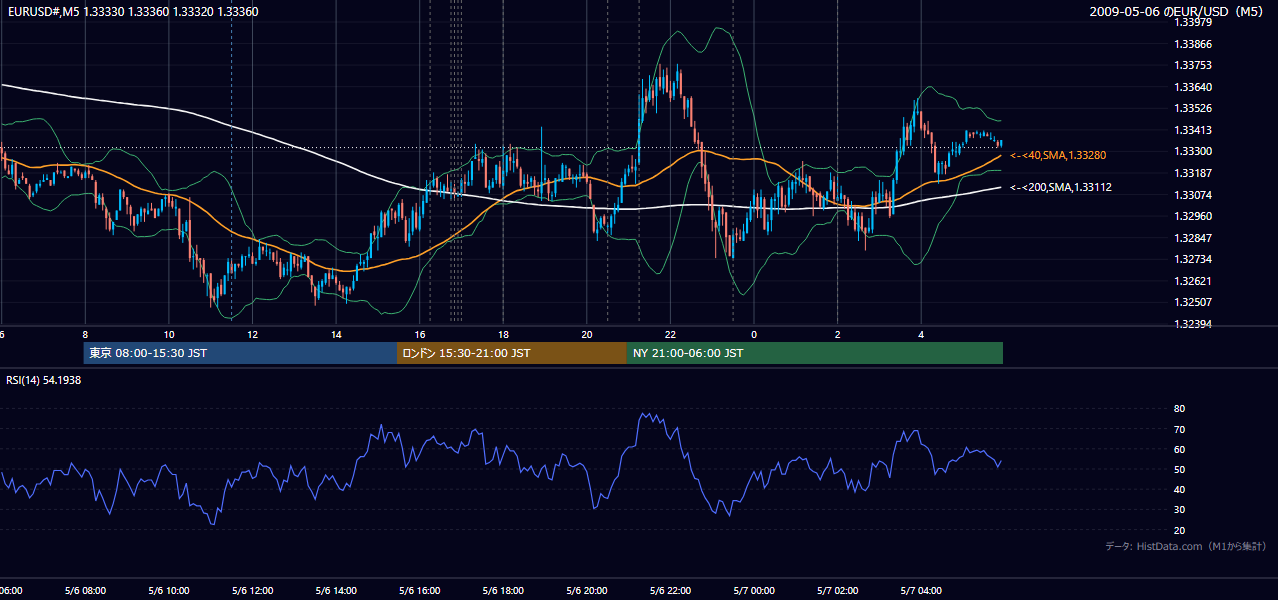Click the '5/7 00:00' bottom time label
1278x600 pixels.
754,591
